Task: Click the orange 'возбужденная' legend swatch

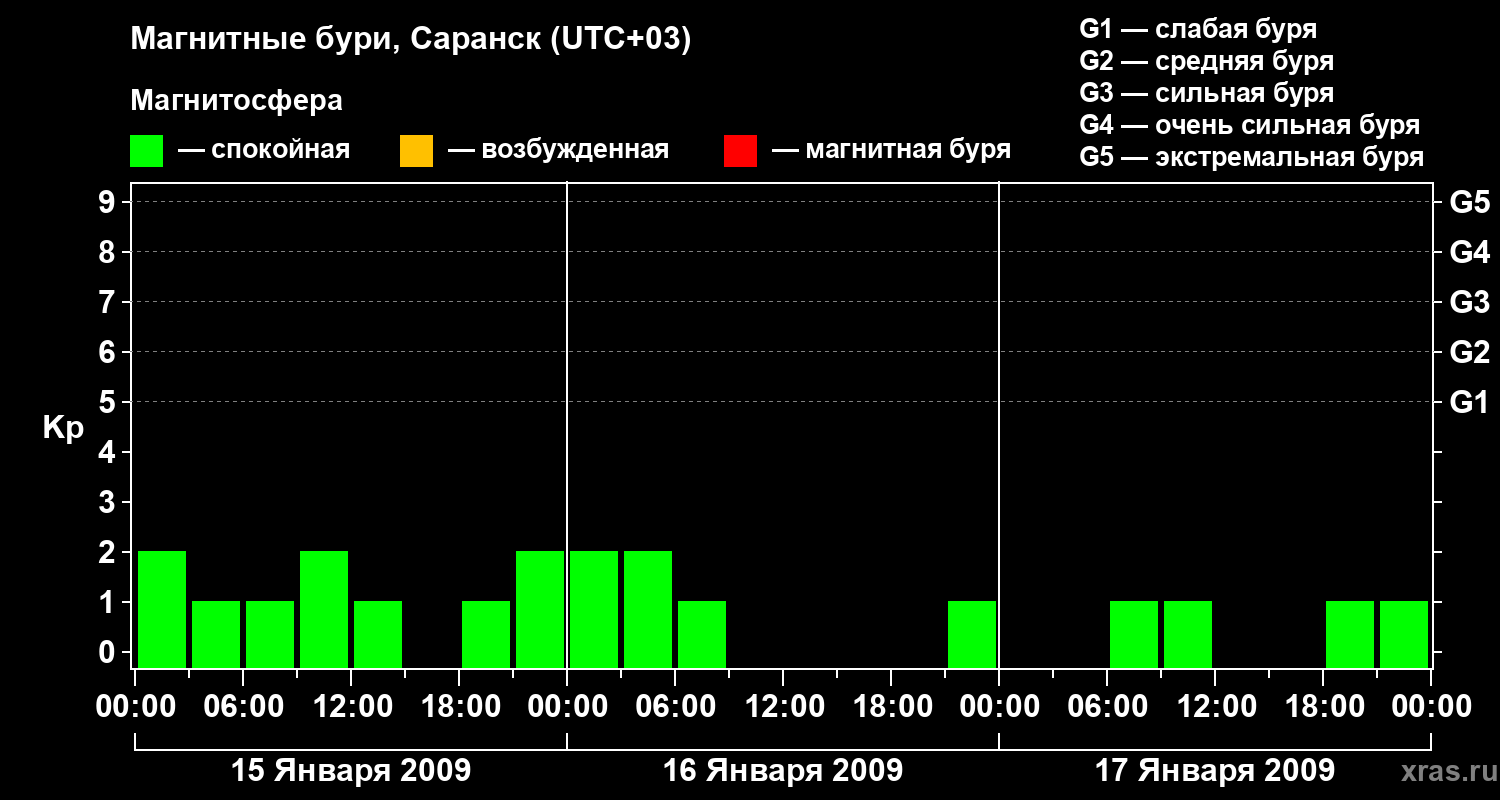Action: [416, 151]
